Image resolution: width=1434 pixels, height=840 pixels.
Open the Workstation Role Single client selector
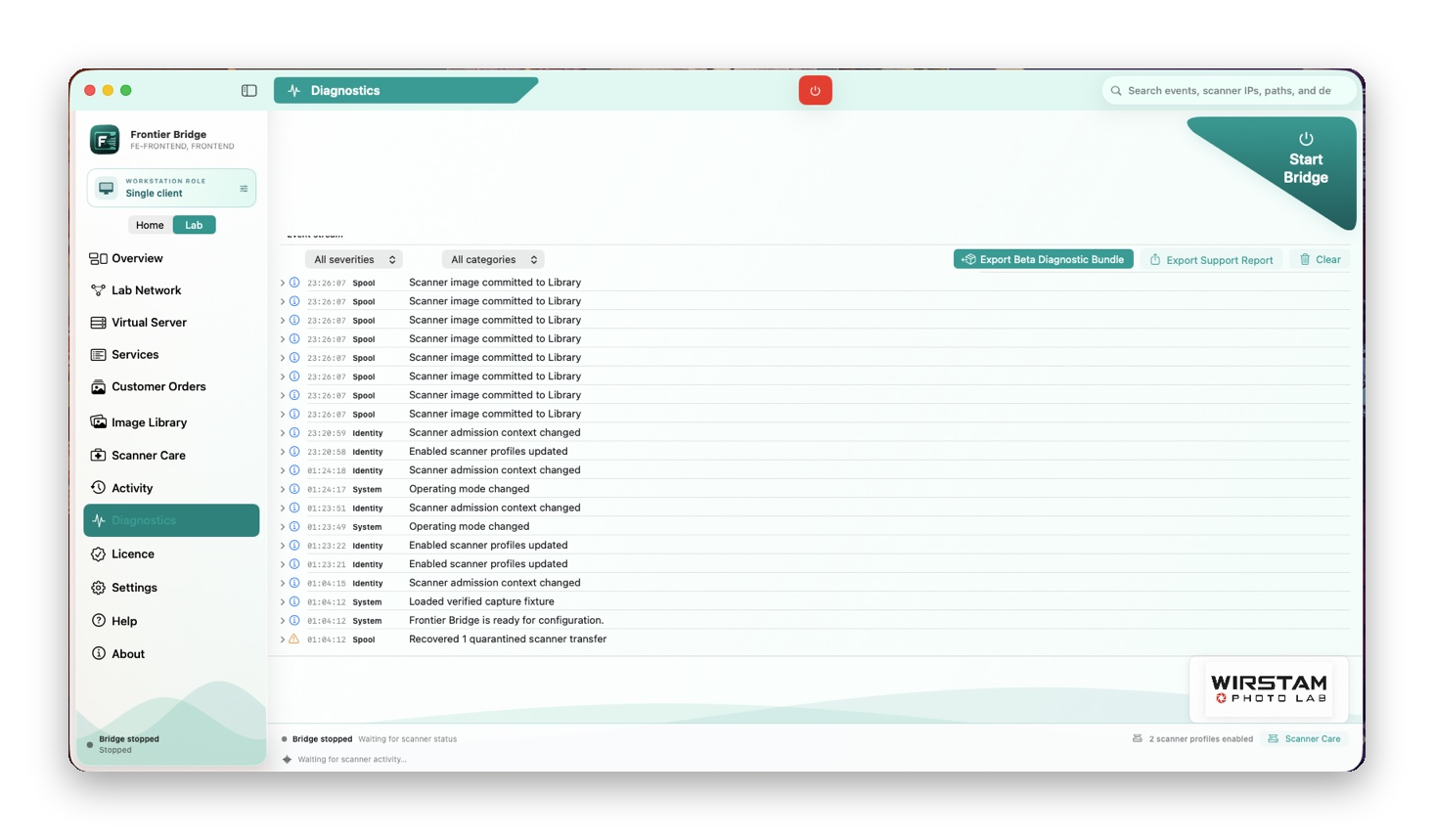coord(171,189)
